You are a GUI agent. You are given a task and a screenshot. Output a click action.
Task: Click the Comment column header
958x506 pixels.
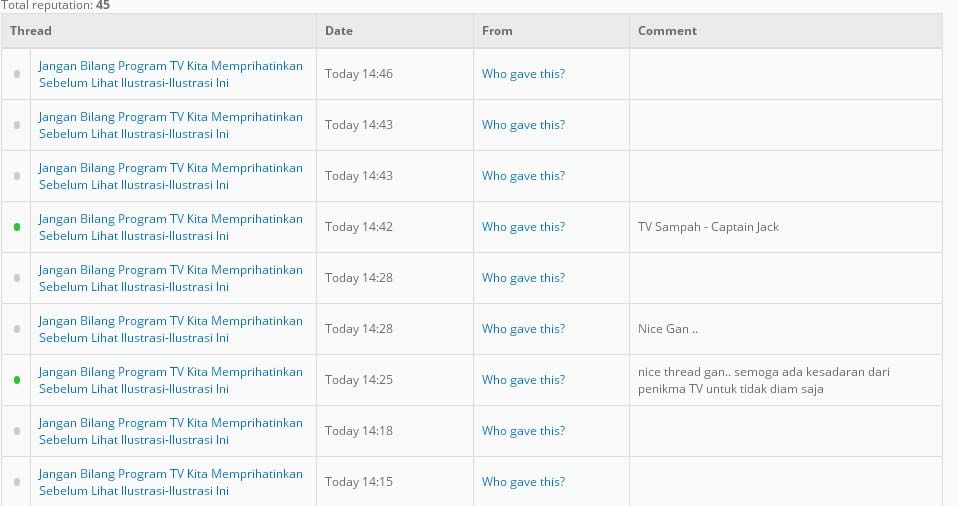(x=667, y=31)
